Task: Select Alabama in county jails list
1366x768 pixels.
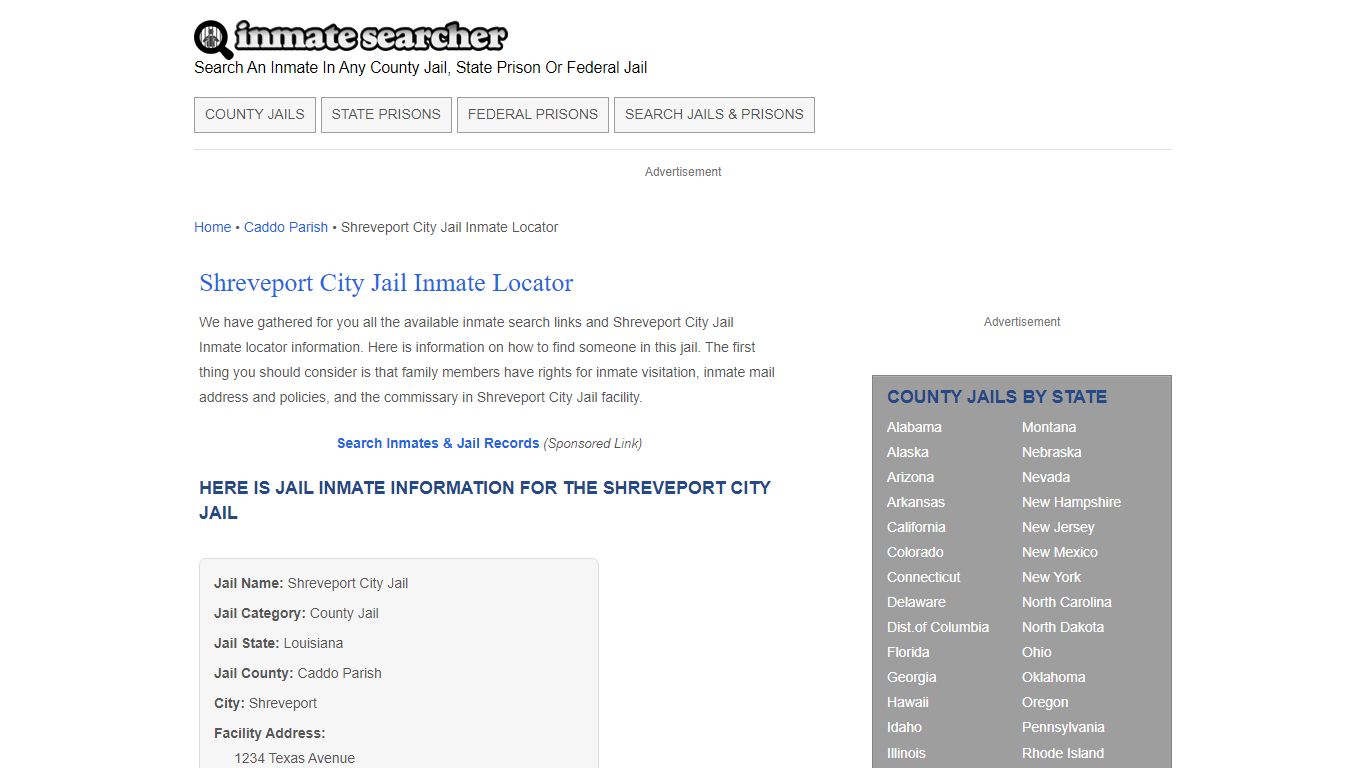Action: [x=914, y=427]
